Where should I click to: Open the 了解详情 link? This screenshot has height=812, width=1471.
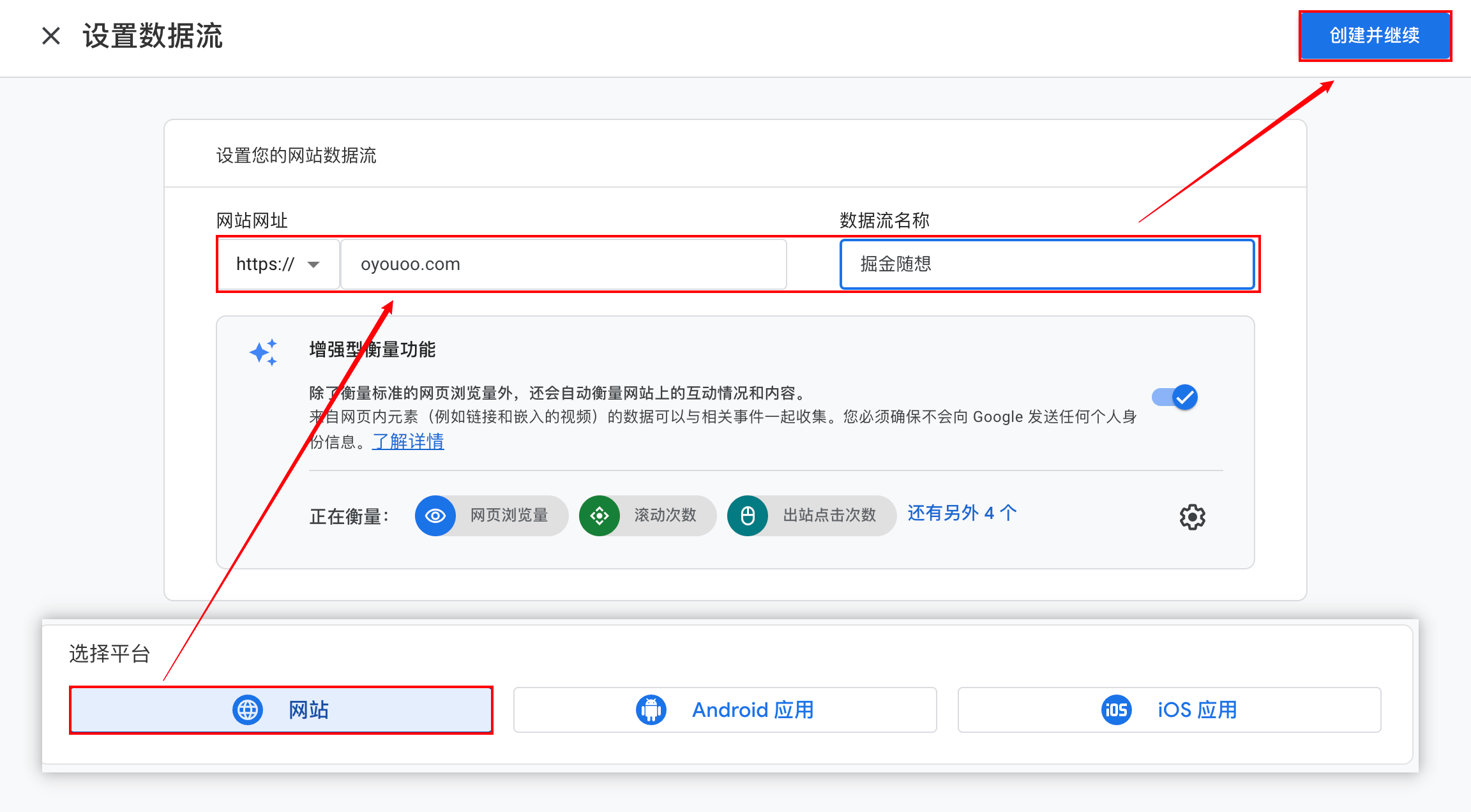(x=408, y=441)
